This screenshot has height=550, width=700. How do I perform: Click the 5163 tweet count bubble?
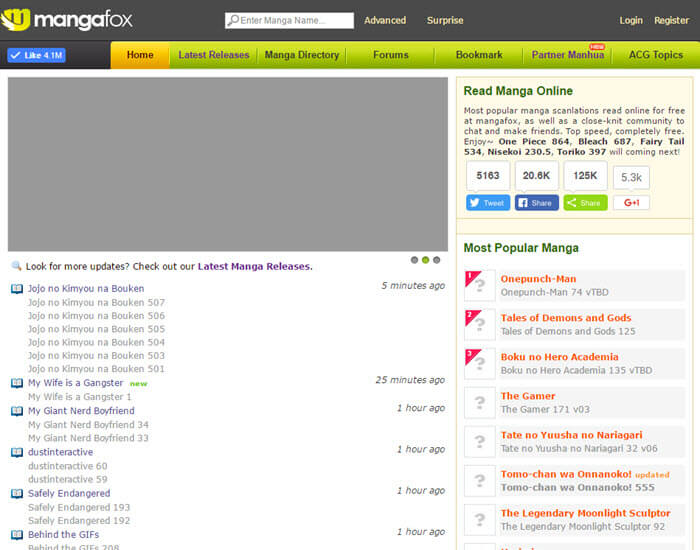pyautogui.click(x=488, y=176)
